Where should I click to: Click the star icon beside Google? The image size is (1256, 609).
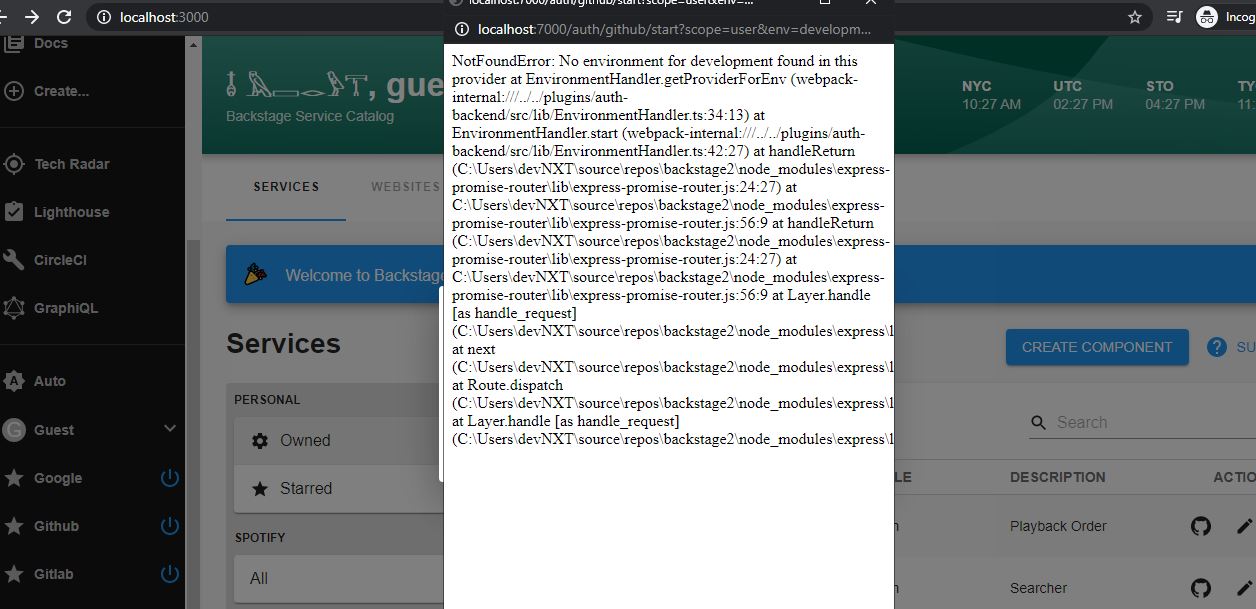tap(14, 478)
